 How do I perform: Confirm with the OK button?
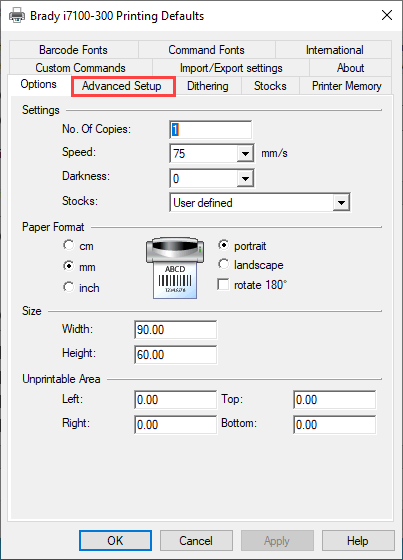pos(115,540)
